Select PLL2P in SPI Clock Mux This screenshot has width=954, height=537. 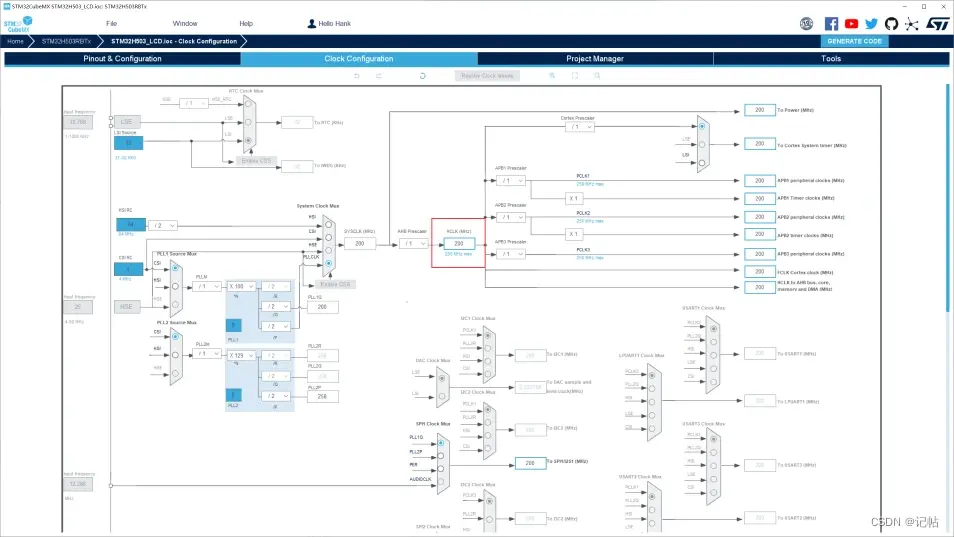[x=441, y=456]
